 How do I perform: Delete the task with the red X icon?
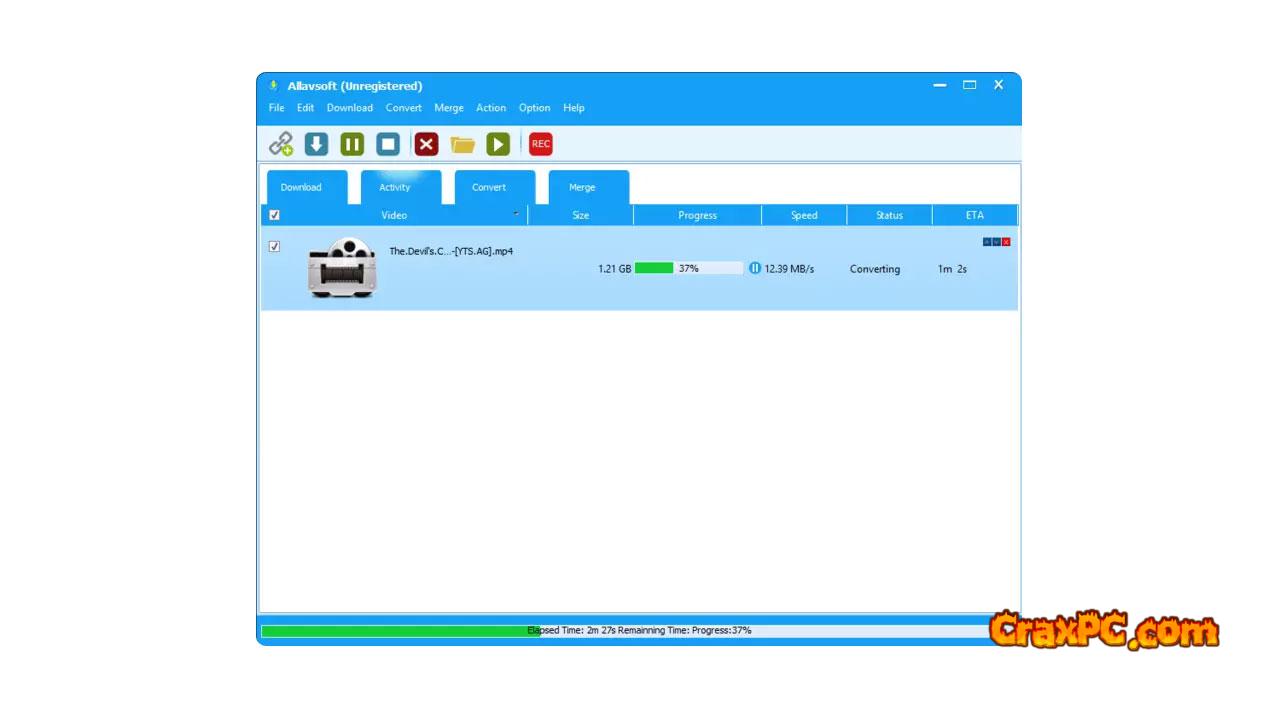point(426,144)
